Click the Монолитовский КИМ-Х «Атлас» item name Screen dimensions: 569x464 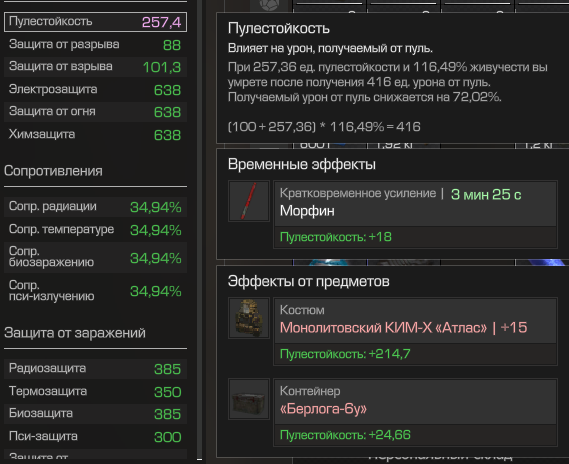click(383, 328)
